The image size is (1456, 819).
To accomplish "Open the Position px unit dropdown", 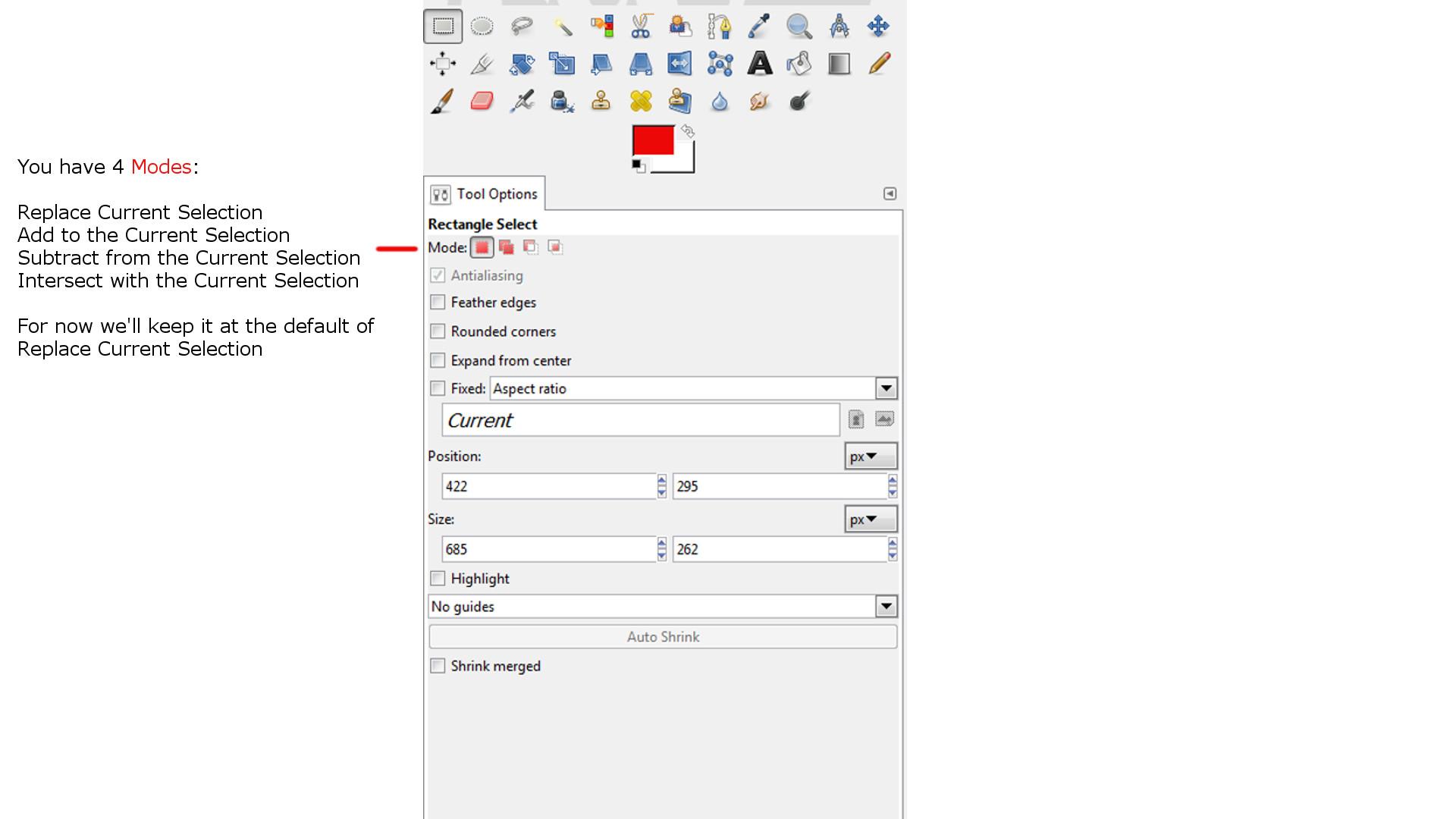I will point(870,456).
